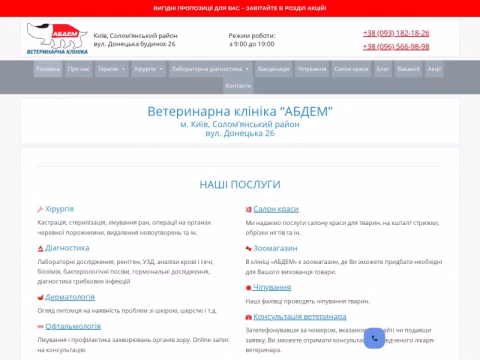
Task: Select Салон краси in the navigation bar
Action: pyautogui.click(x=351, y=69)
